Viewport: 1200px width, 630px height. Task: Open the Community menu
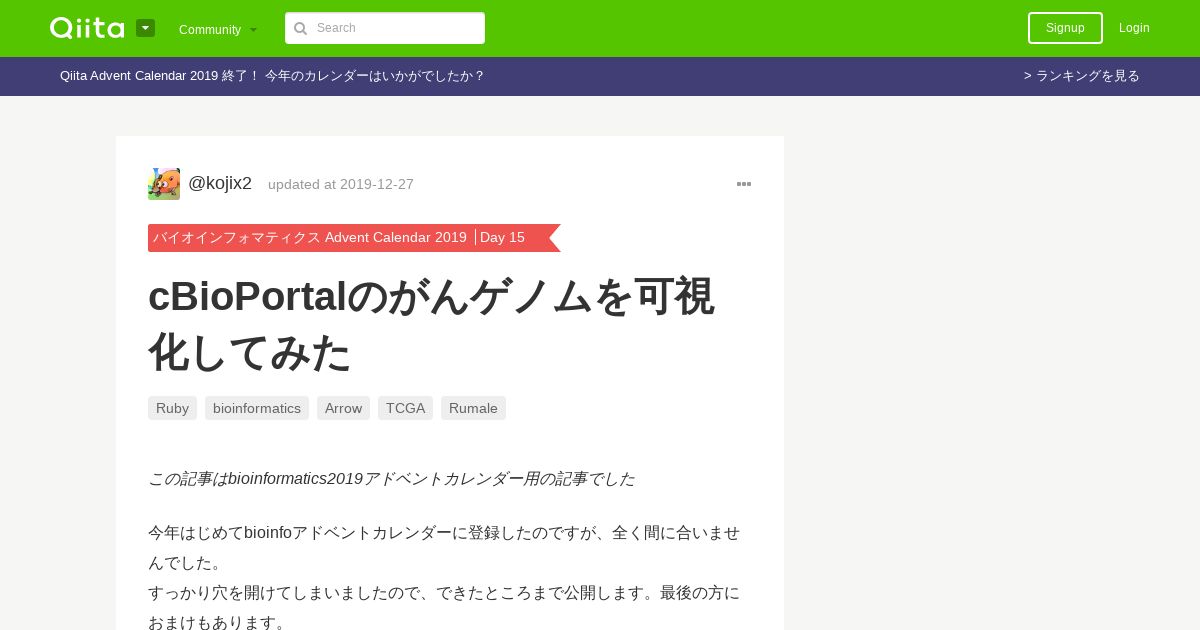click(218, 29)
